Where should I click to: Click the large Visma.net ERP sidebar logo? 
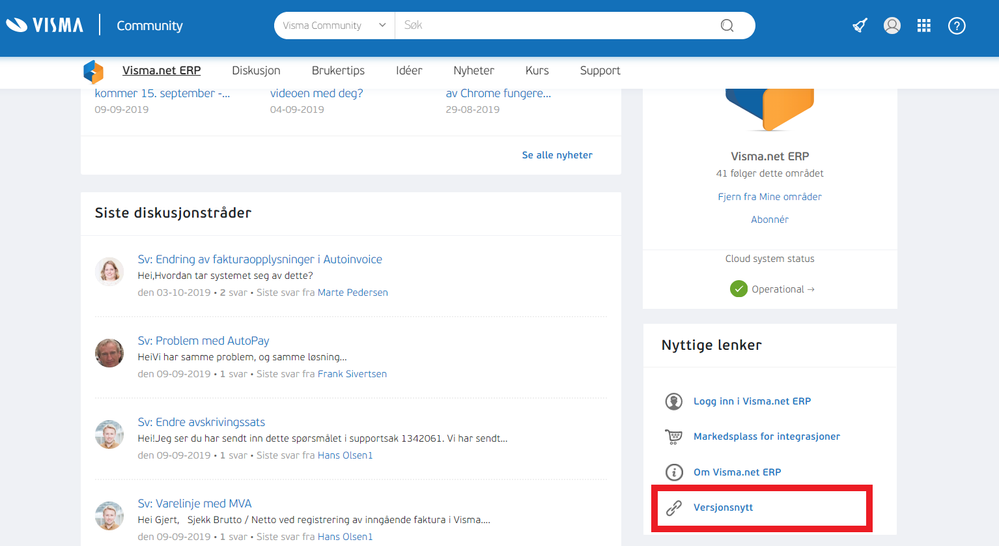pyautogui.click(x=770, y=110)
